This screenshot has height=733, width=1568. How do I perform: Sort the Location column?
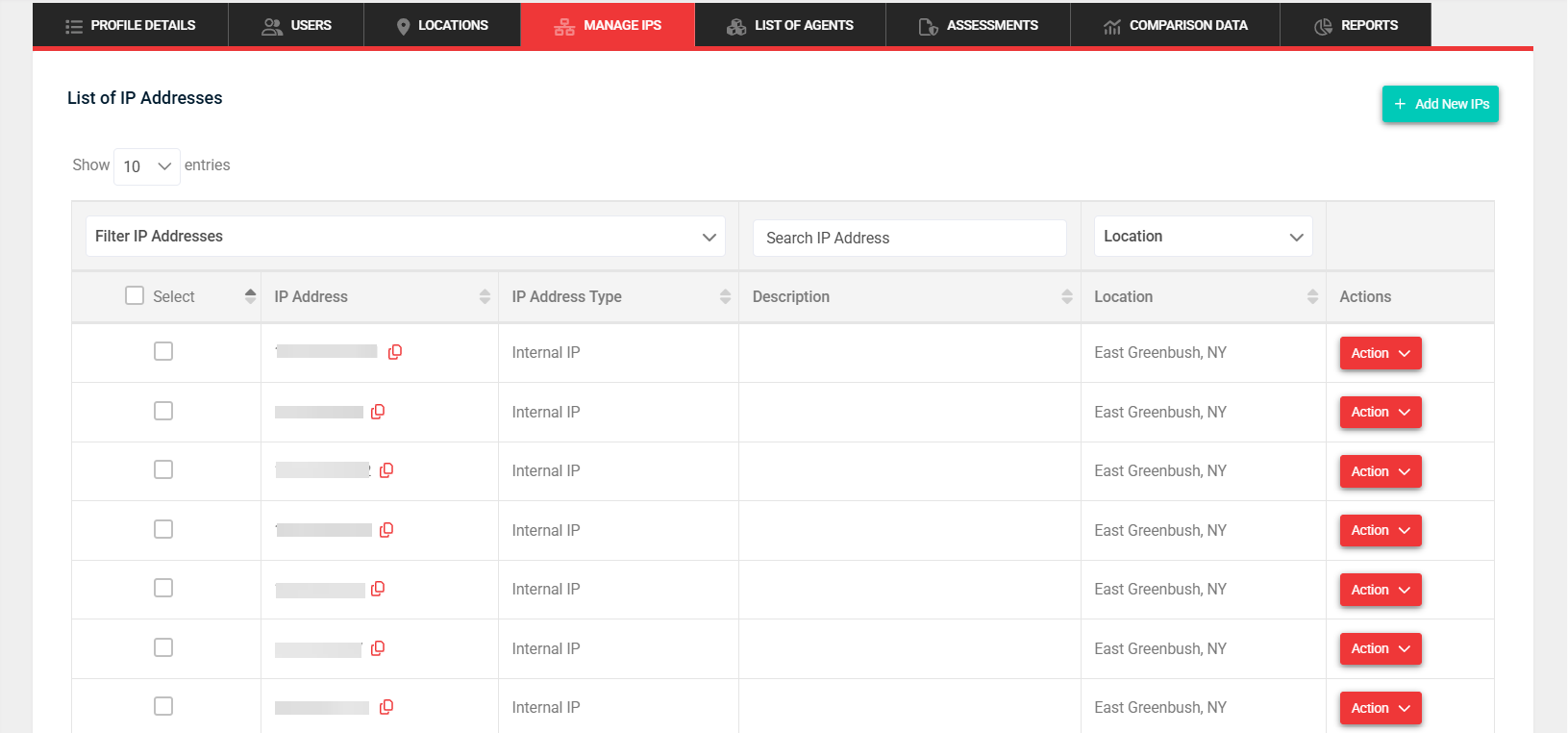pyautogui.click(x=1312, y=296)
